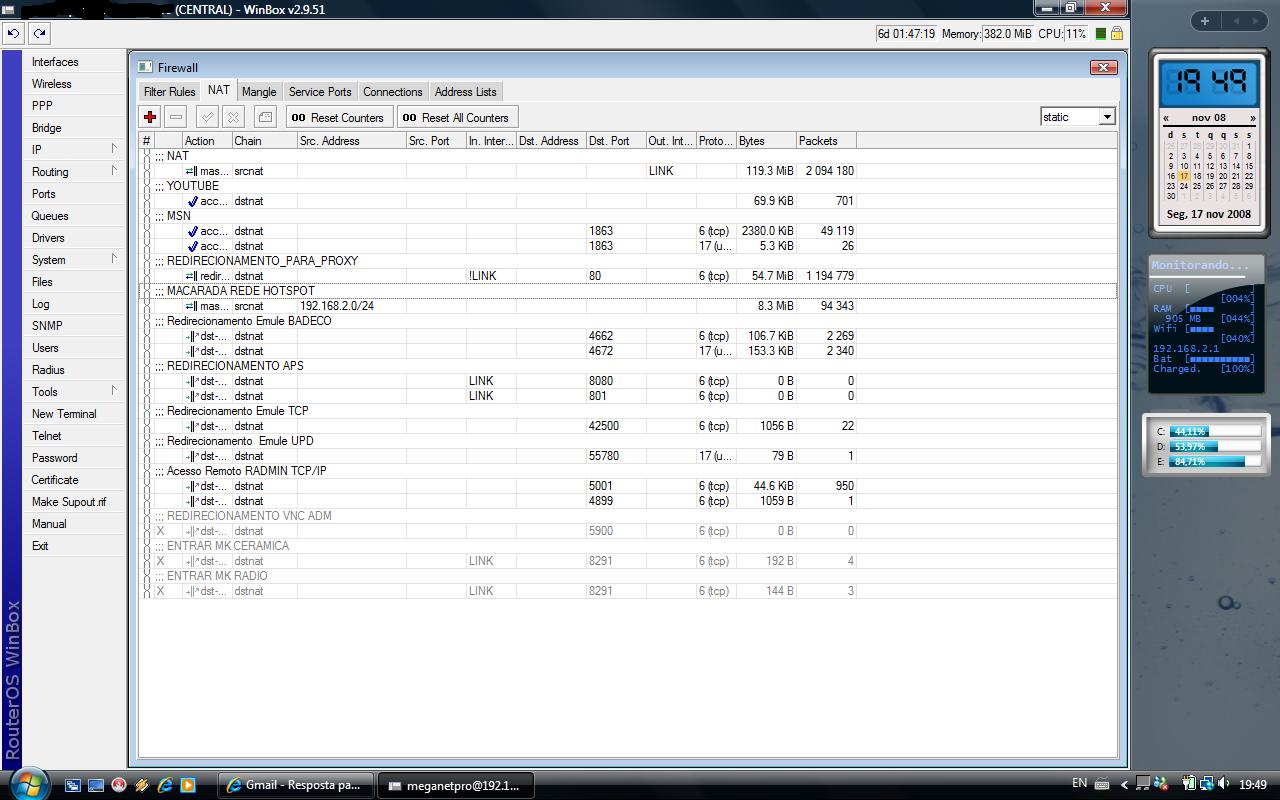Add a new NAT rule with red plus
The width and height of the screenshot is (1280, 800).
click(150, 117)
